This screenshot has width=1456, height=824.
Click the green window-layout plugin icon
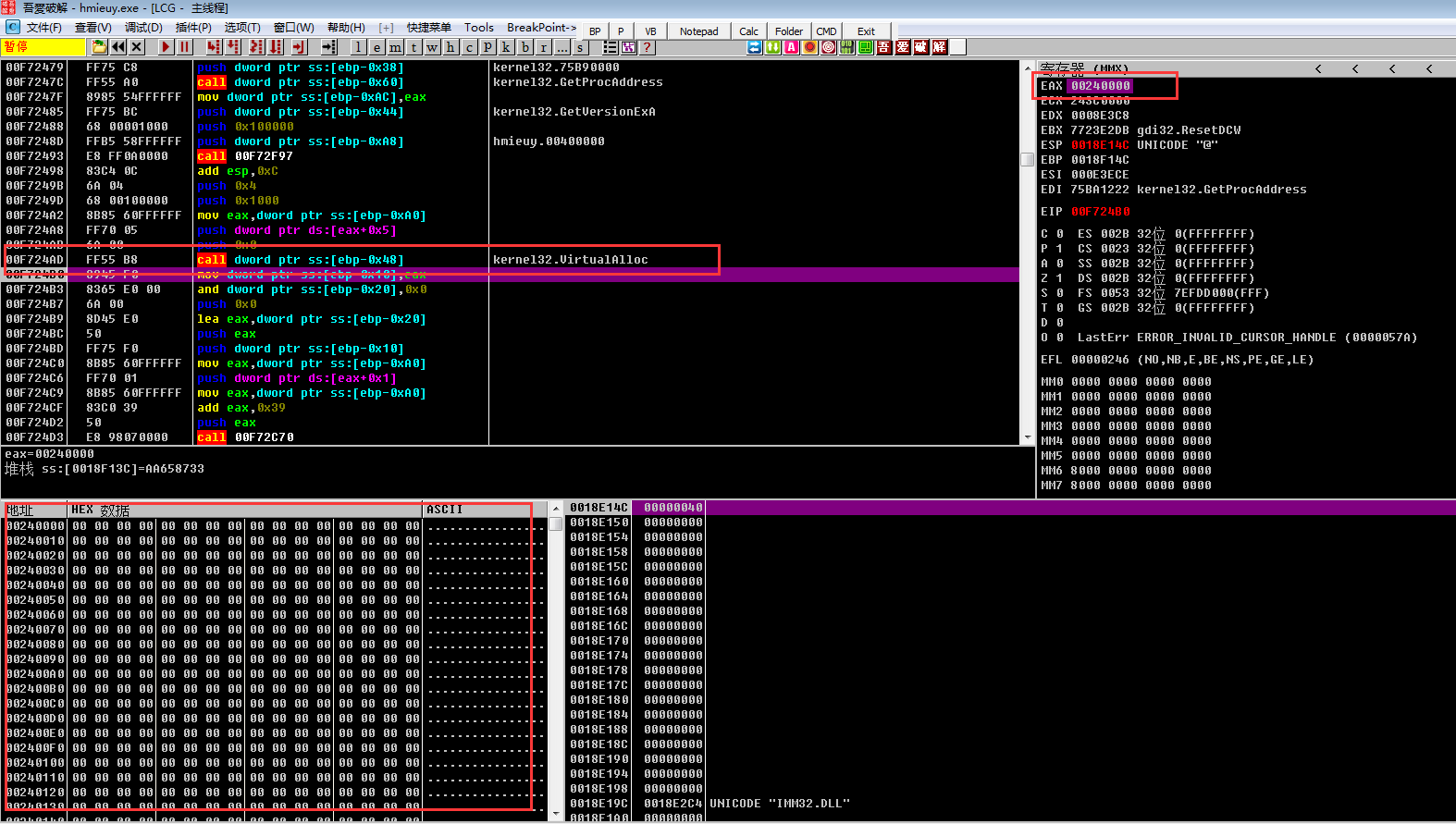(866, 47)
